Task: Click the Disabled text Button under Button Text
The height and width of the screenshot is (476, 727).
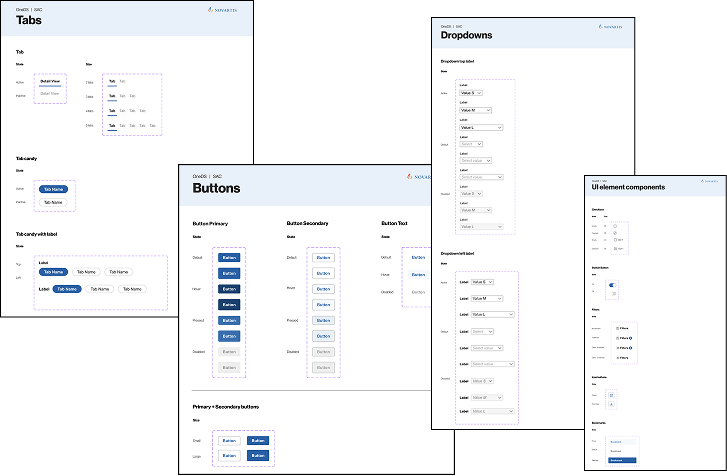Action: (418, 292)
